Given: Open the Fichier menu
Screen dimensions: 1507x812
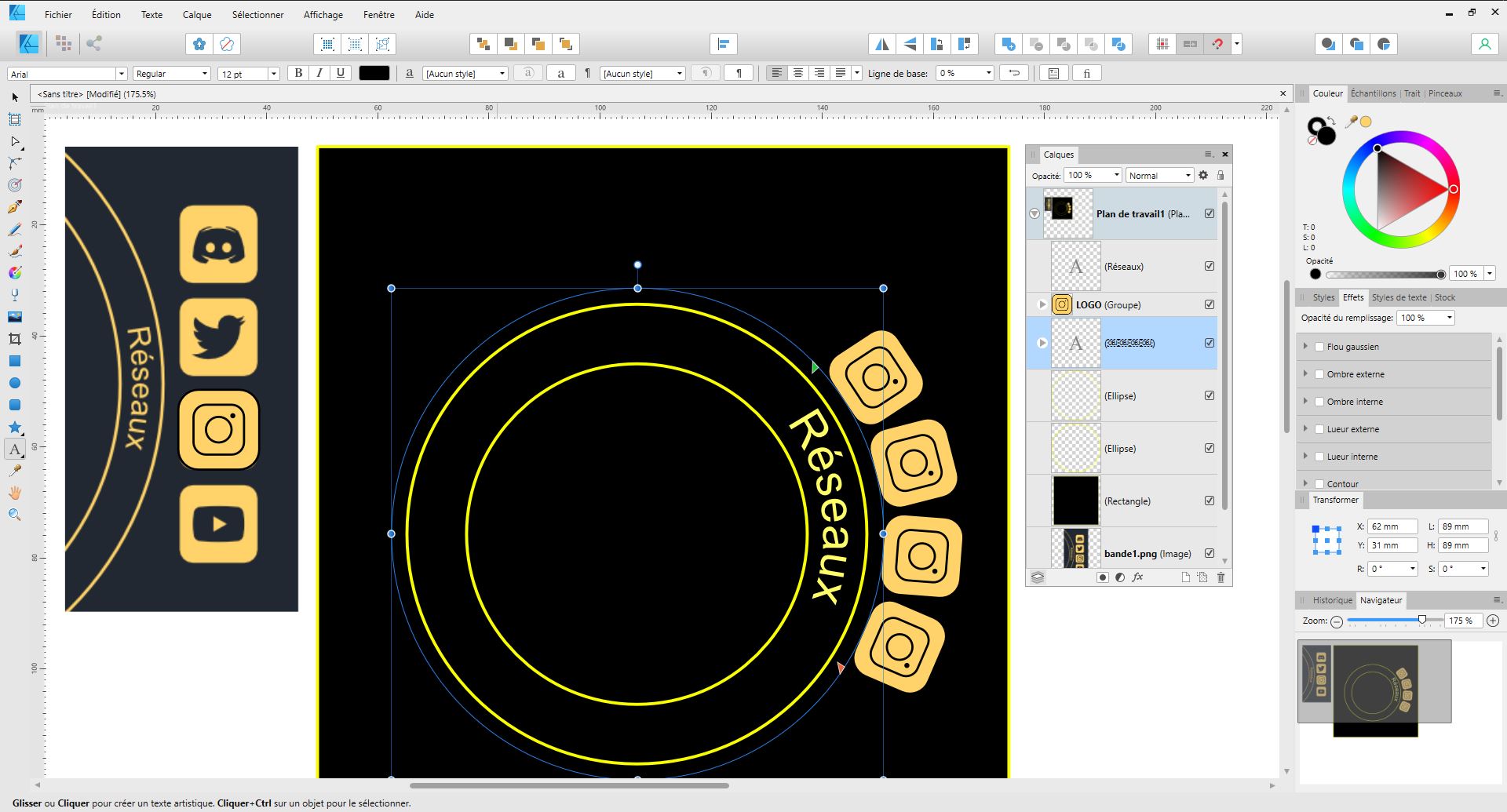Looking at the screenshot, I should click(58, 14).
